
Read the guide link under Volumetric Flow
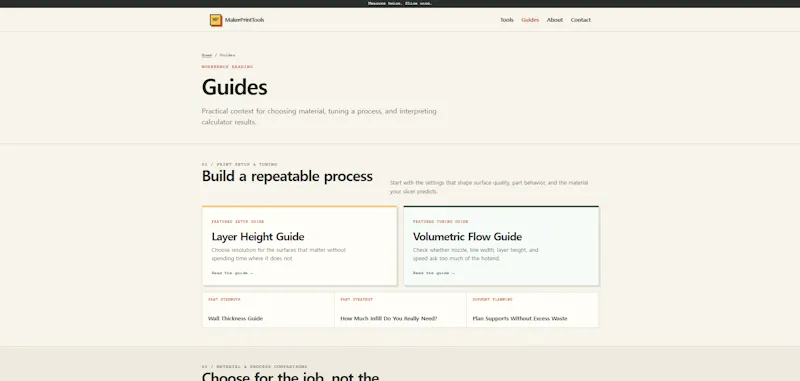[434, 273]
